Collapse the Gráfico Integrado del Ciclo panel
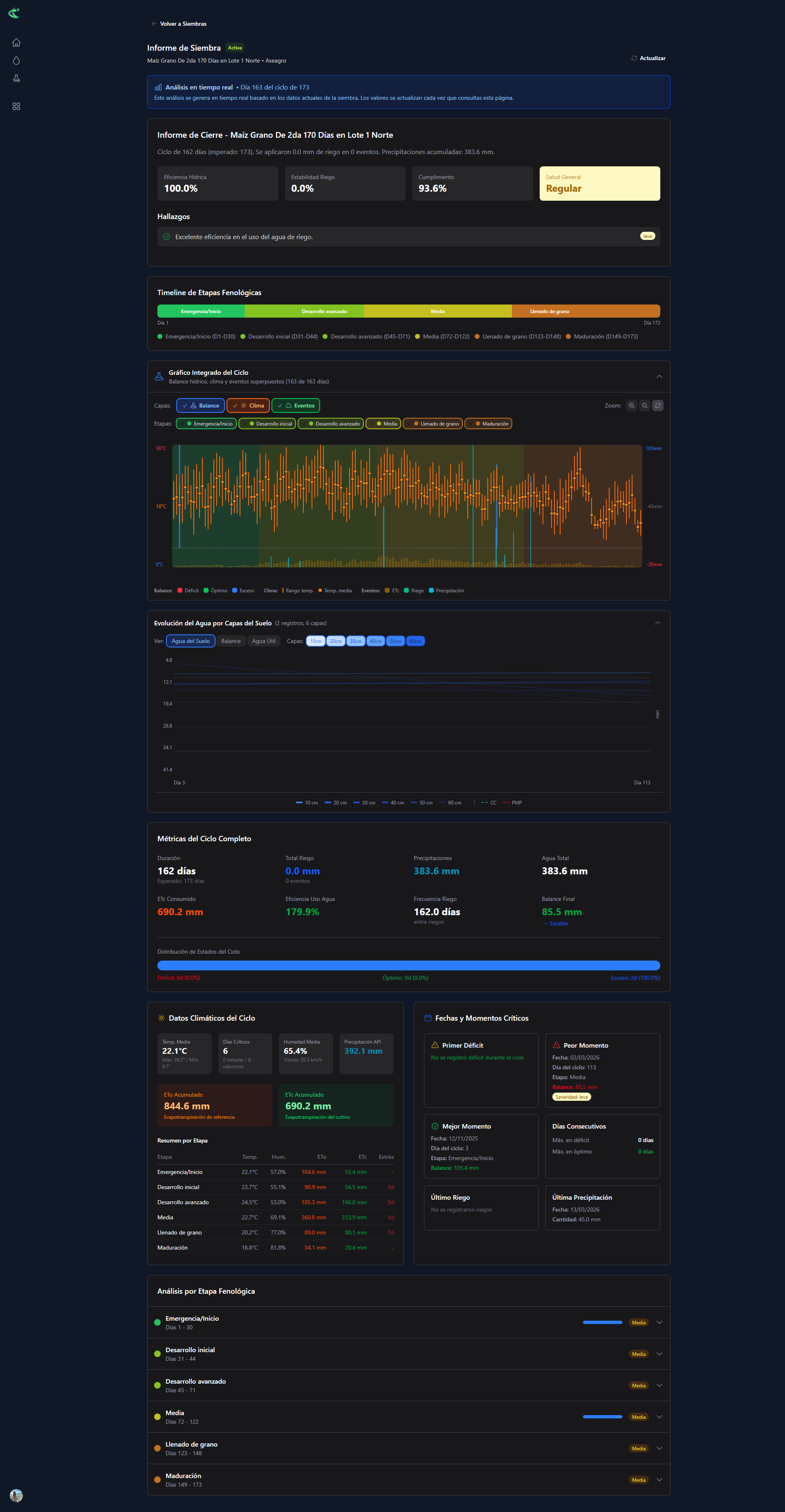Screen dimensions: 785x1512 click(659, 377)
